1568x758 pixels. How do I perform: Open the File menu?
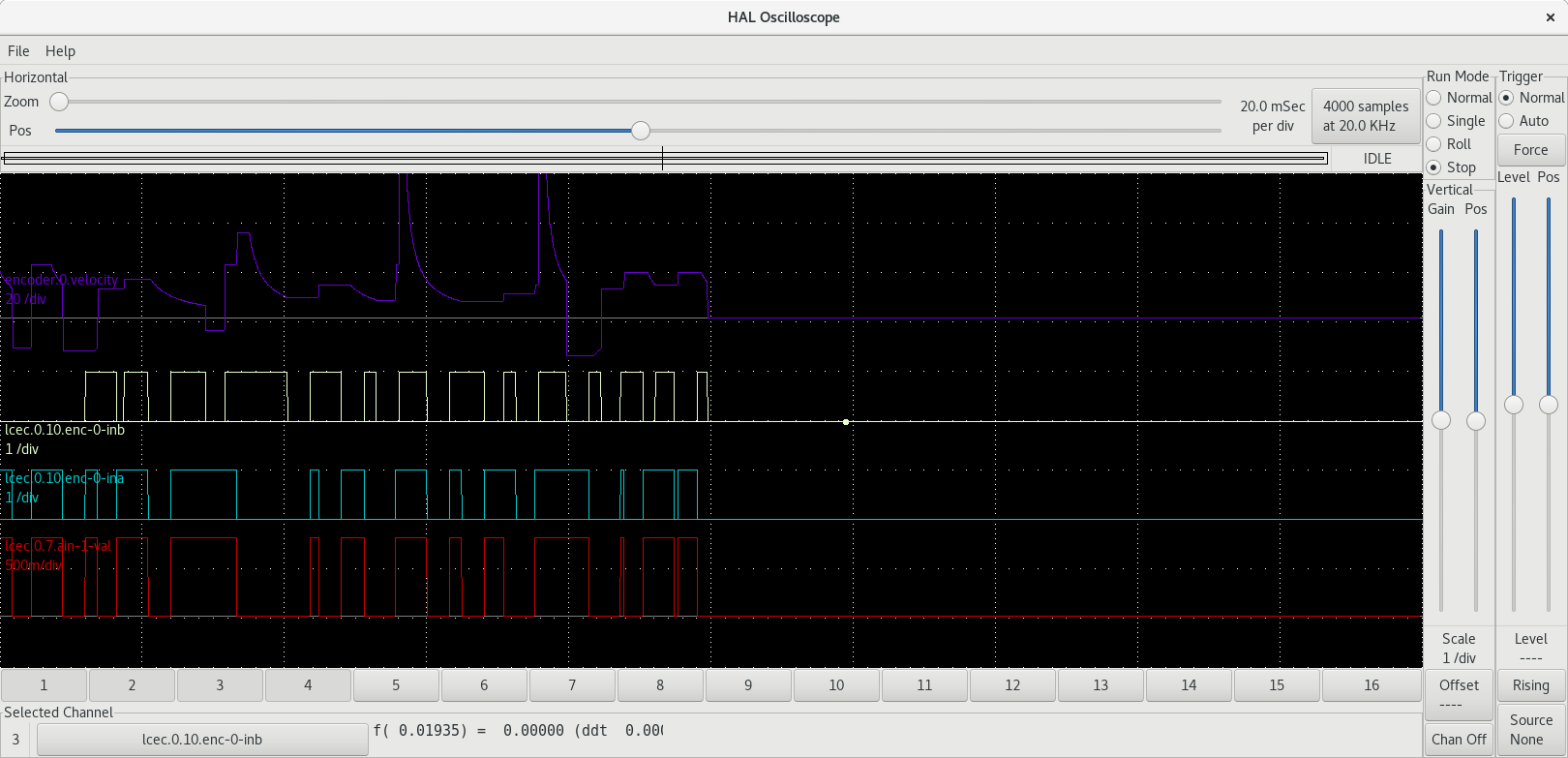click(x=18, y=51)
